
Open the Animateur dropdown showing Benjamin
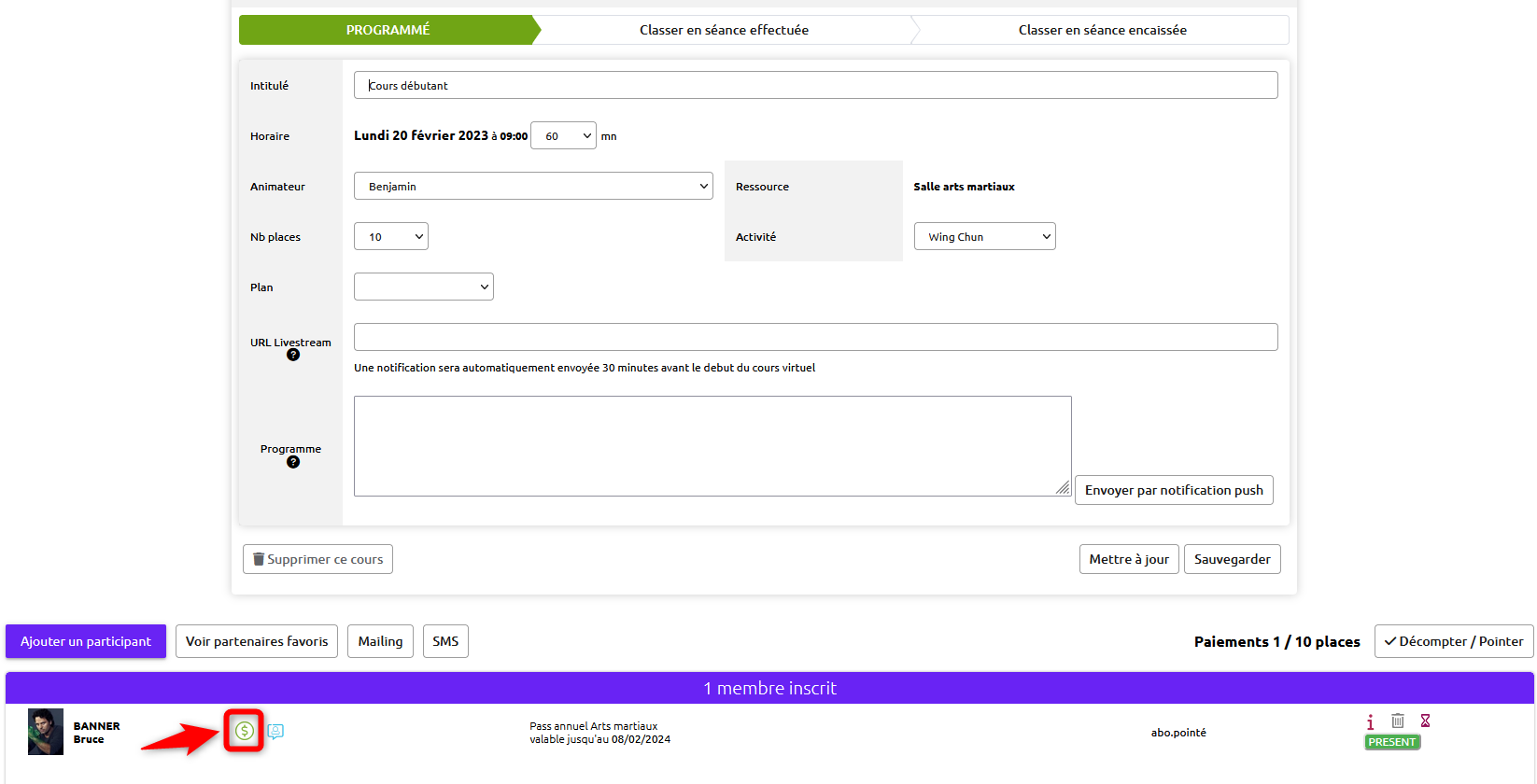pyautogui.click(x=533, y=186)
